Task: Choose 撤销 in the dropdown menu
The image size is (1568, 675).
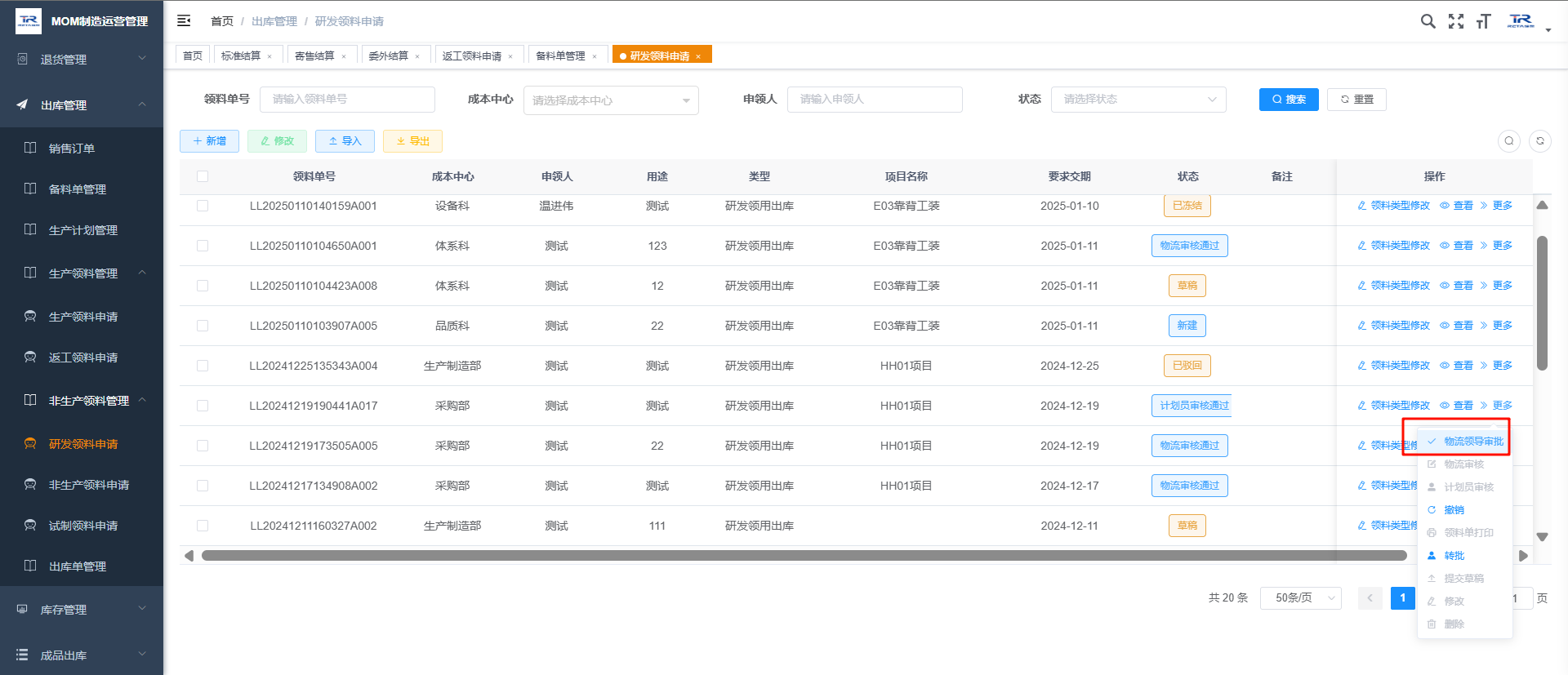Action: pyautogui.click(x=1465, y=510)
